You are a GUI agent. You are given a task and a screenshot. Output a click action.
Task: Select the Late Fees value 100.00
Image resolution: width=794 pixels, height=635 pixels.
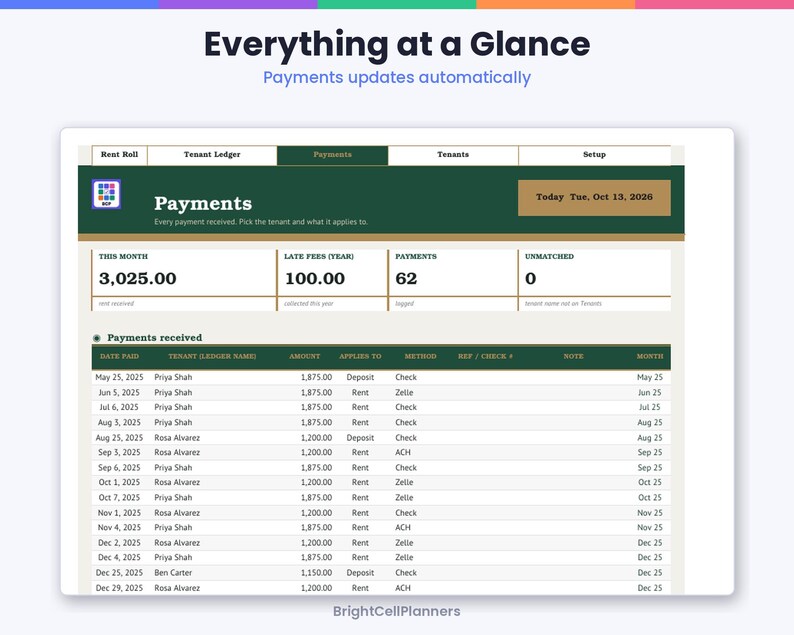click(x=314, y=279)
